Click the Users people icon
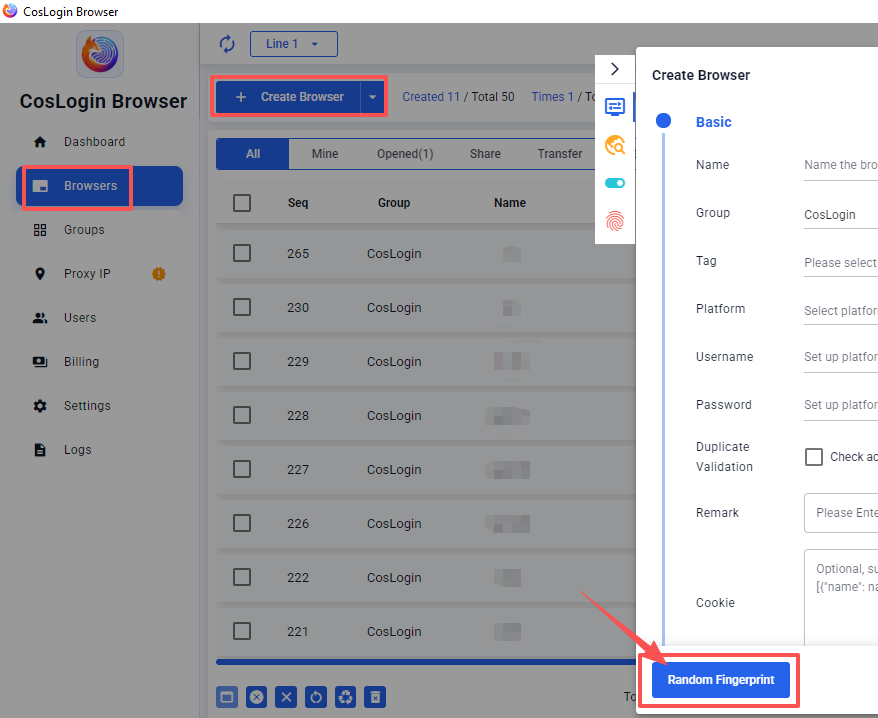Screen dimensions: 878x718 [40, 318]
